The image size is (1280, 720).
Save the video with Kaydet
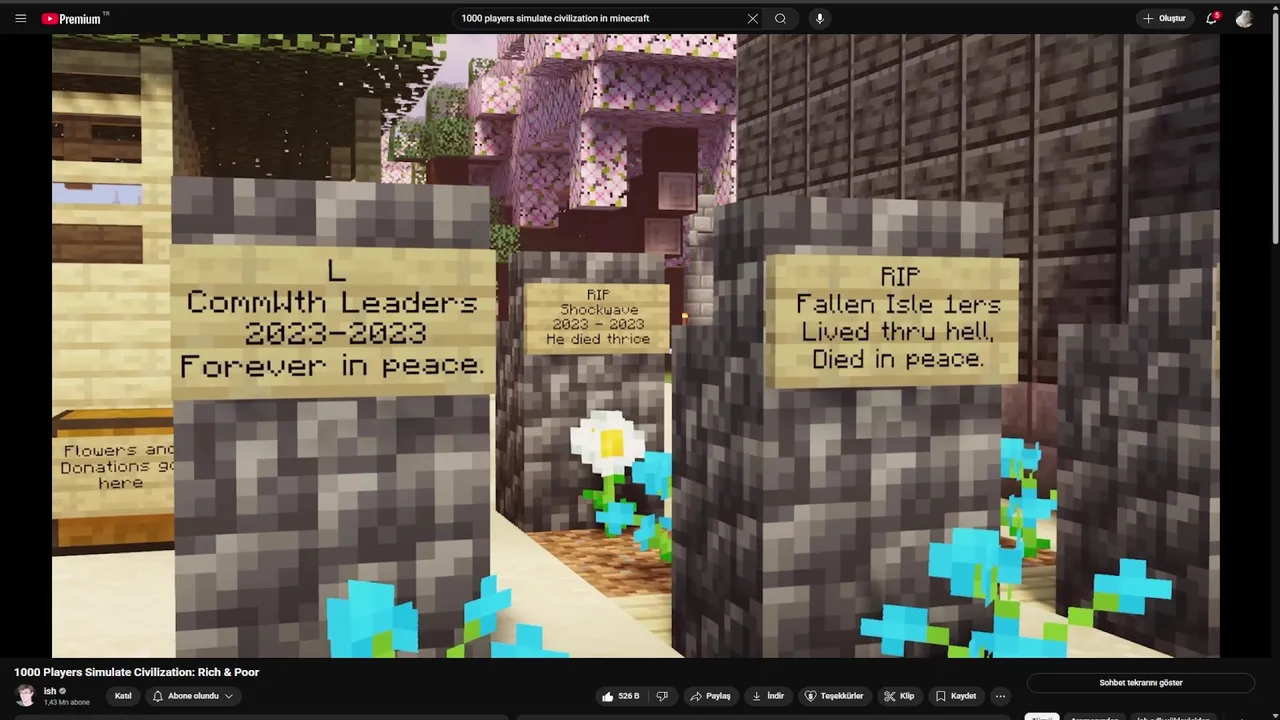[x=956, y=696]
